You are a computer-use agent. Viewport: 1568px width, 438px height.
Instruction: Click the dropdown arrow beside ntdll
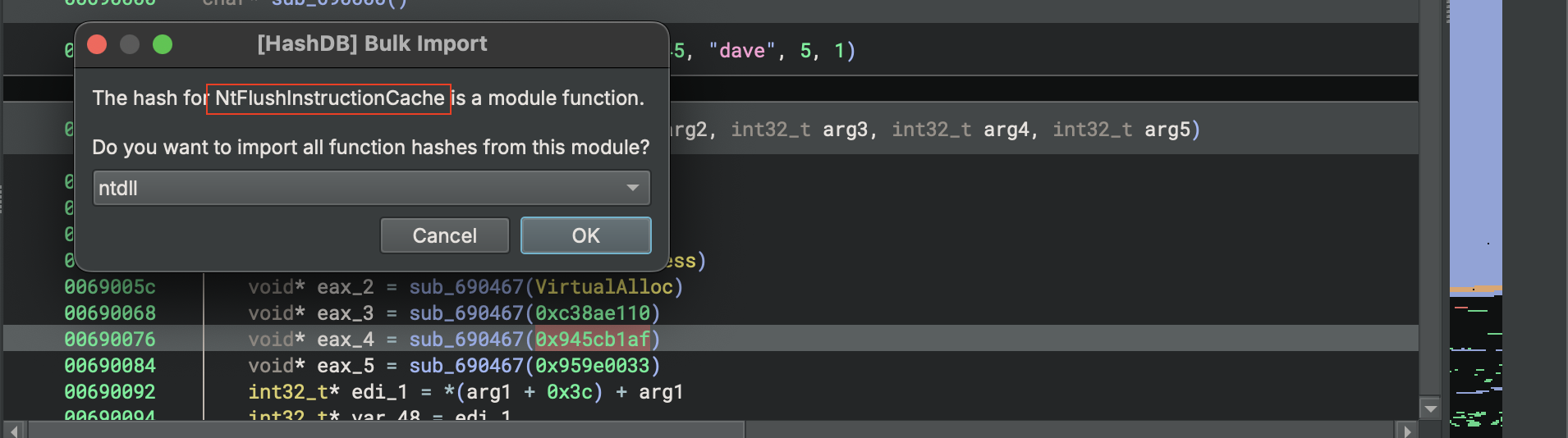(x=632, y=188)
